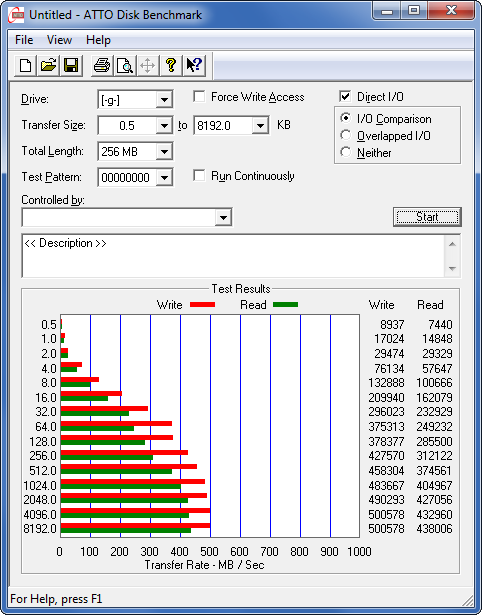Click the Description text box
Screen dimensions: 482x615
click(233, 256)
